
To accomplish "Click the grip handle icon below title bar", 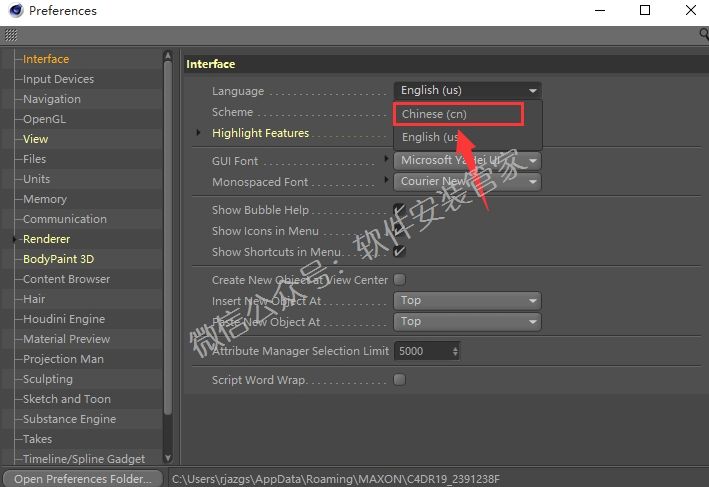I will pyautogui.click(x=11, y=35).
